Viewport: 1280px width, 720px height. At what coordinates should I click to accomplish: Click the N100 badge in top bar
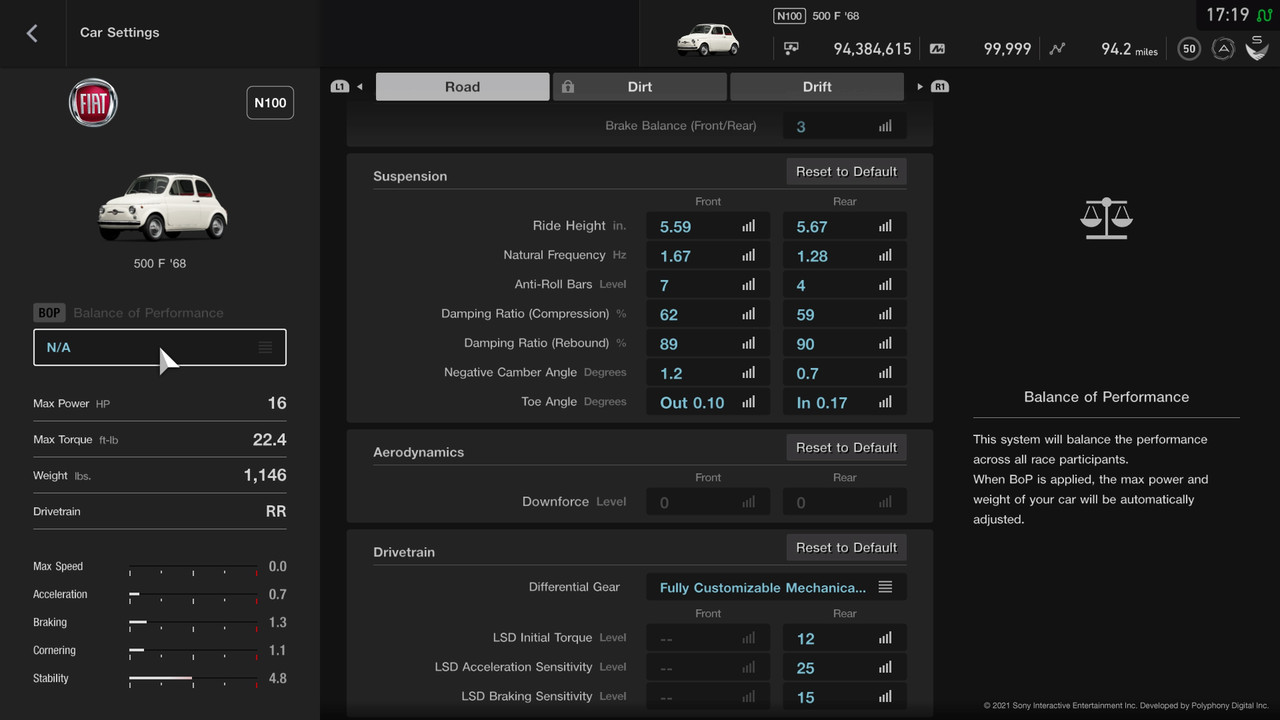pos(789,16)
